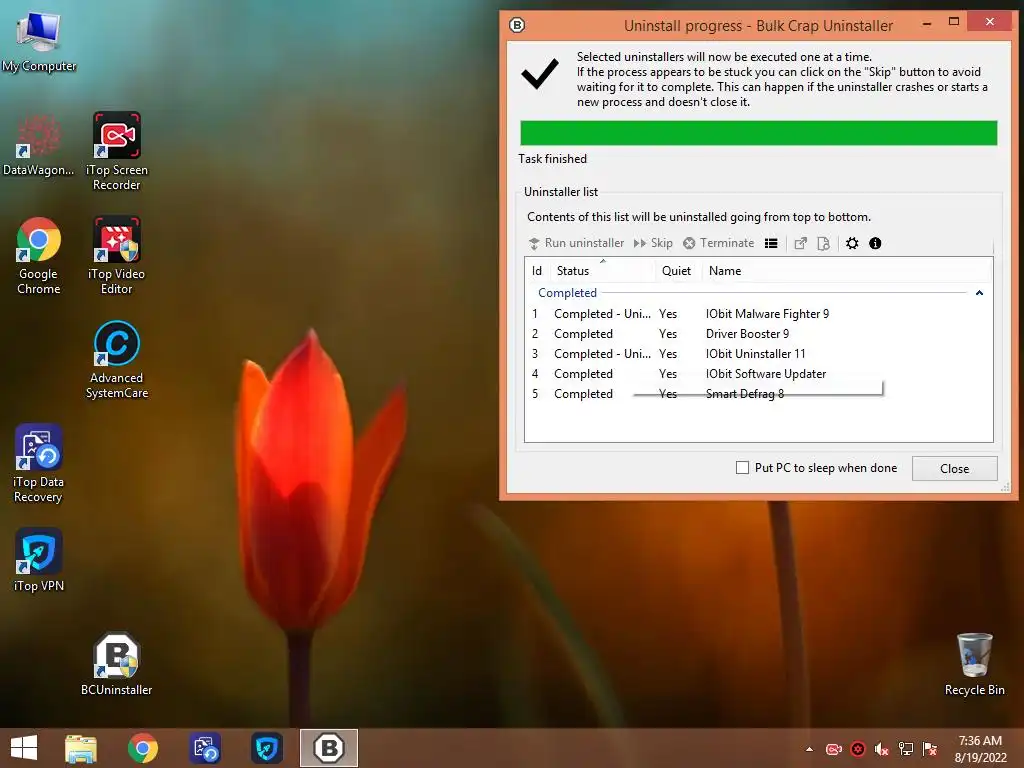
Task: Collapse the Completed group chevron
Action: click(x=979, y=293)
